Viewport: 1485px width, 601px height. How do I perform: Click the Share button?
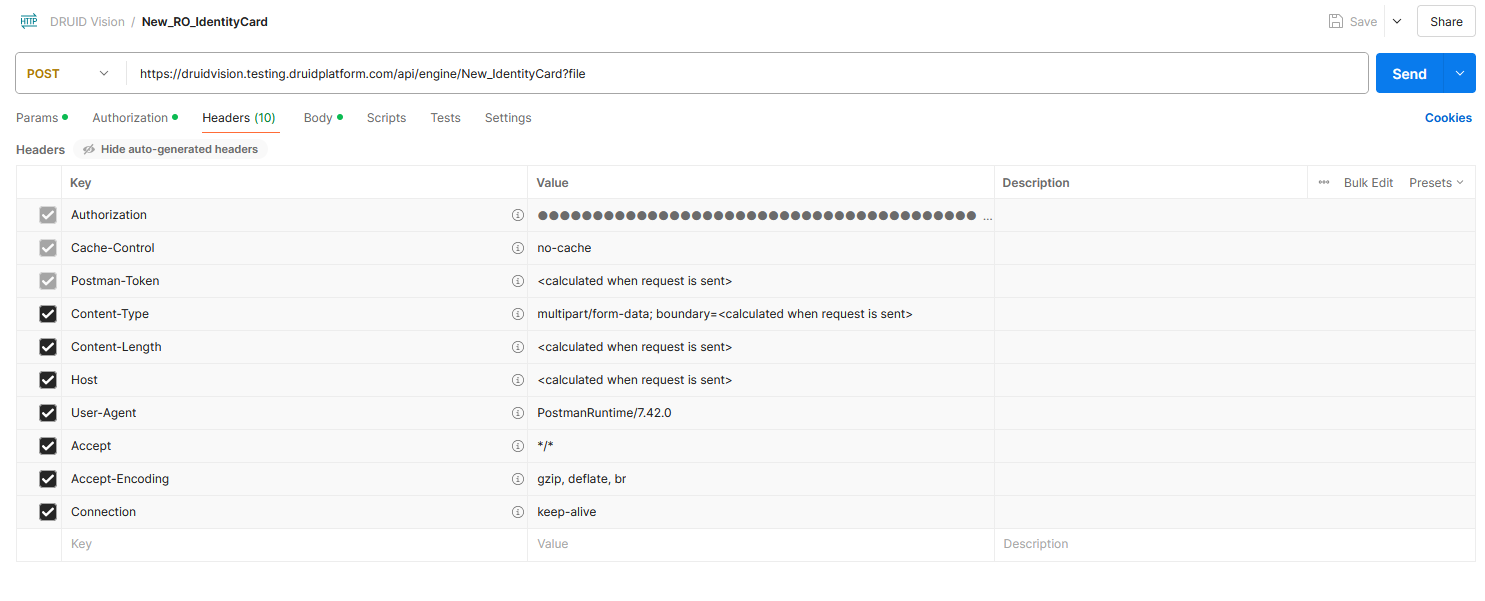[x=1446, y=21]
